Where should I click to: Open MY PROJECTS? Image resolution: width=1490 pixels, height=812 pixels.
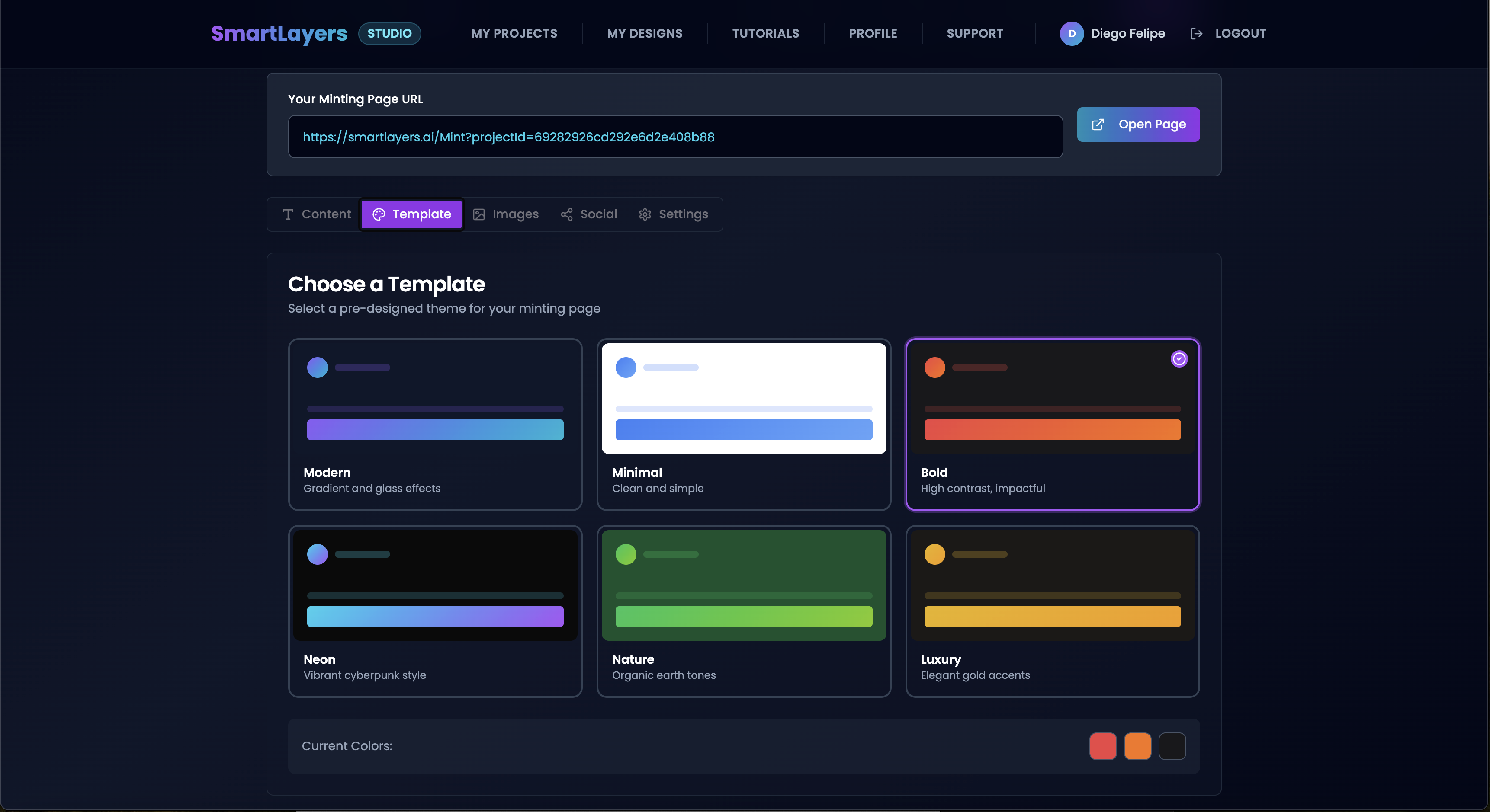tap(514, 33)
